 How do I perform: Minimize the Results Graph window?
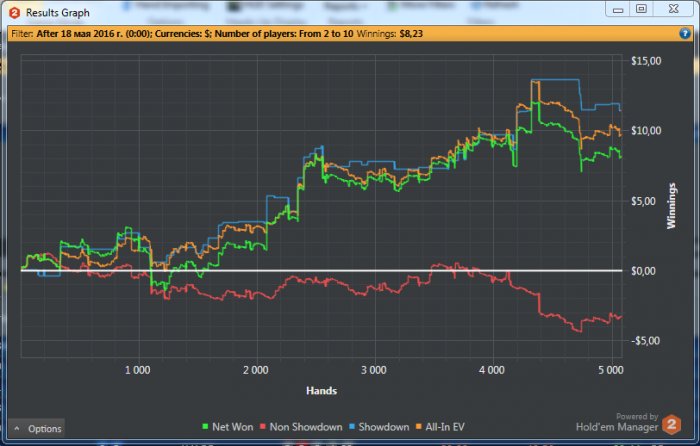618,9
